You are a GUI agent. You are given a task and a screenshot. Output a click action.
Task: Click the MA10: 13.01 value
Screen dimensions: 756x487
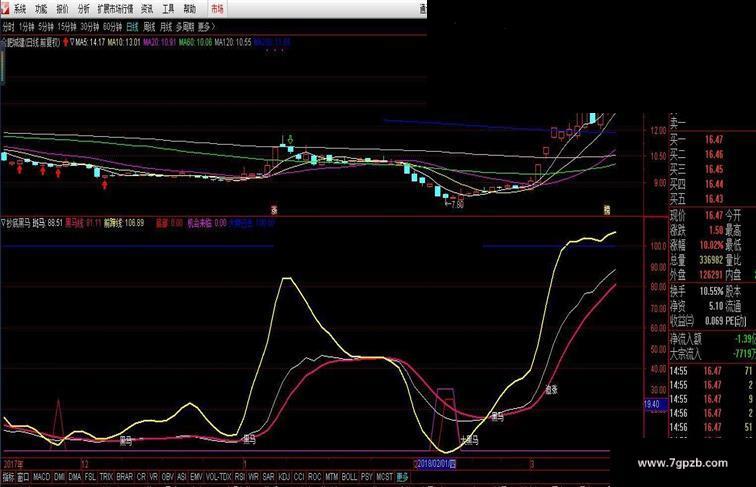click(x=124, y=42)
